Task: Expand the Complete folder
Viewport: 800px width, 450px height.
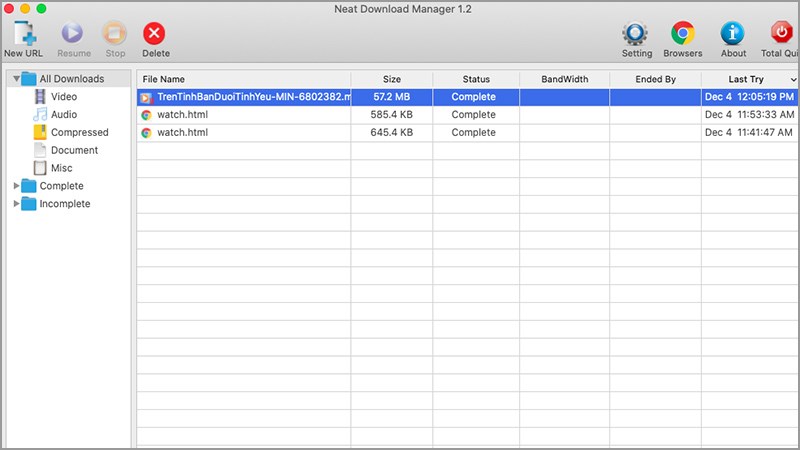Action: (16, 186)
